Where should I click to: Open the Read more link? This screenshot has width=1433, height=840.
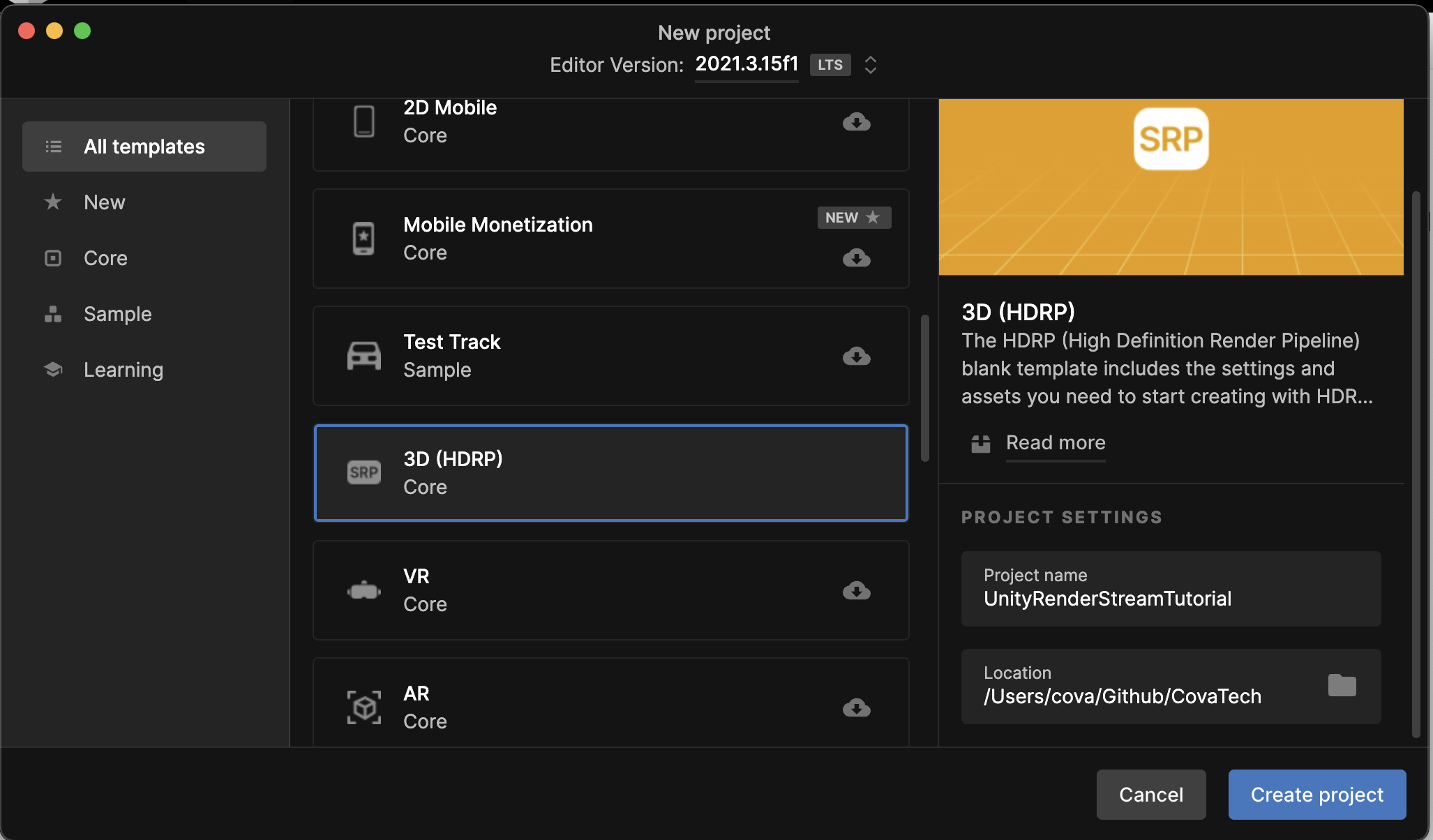tap(1055, 443)
